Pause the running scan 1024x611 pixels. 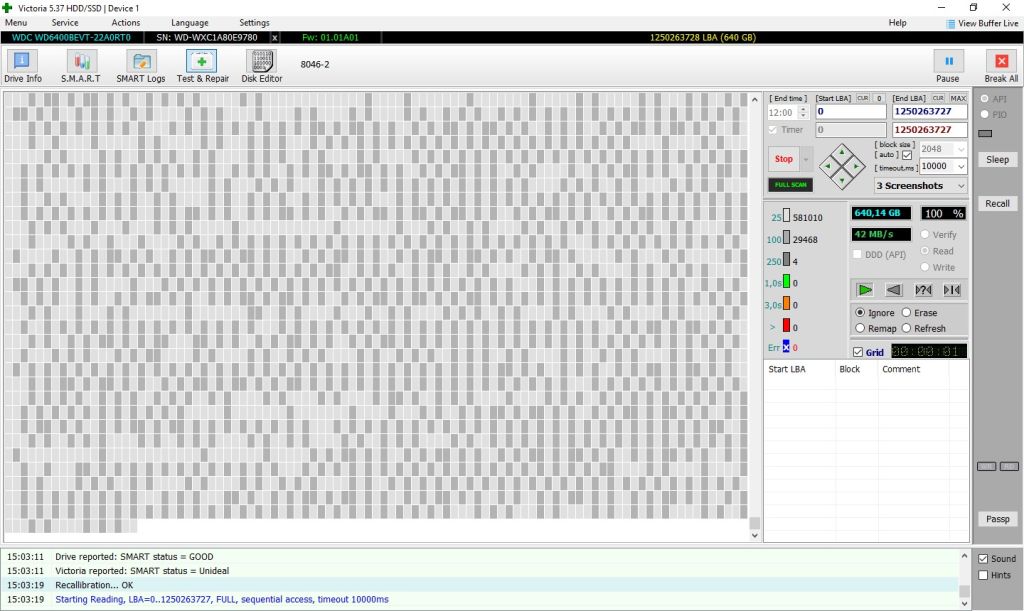[948, 66]
